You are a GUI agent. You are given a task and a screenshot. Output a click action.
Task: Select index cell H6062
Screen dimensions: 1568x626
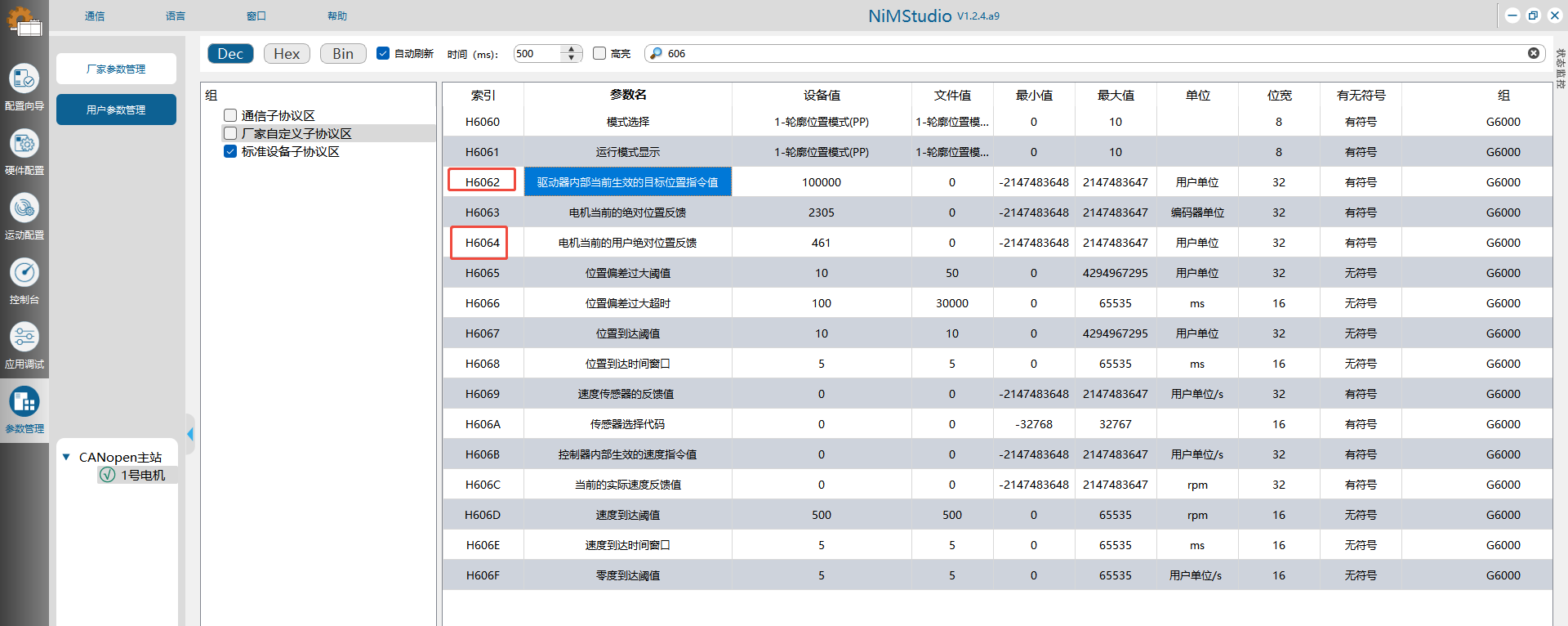pos(483,182)
